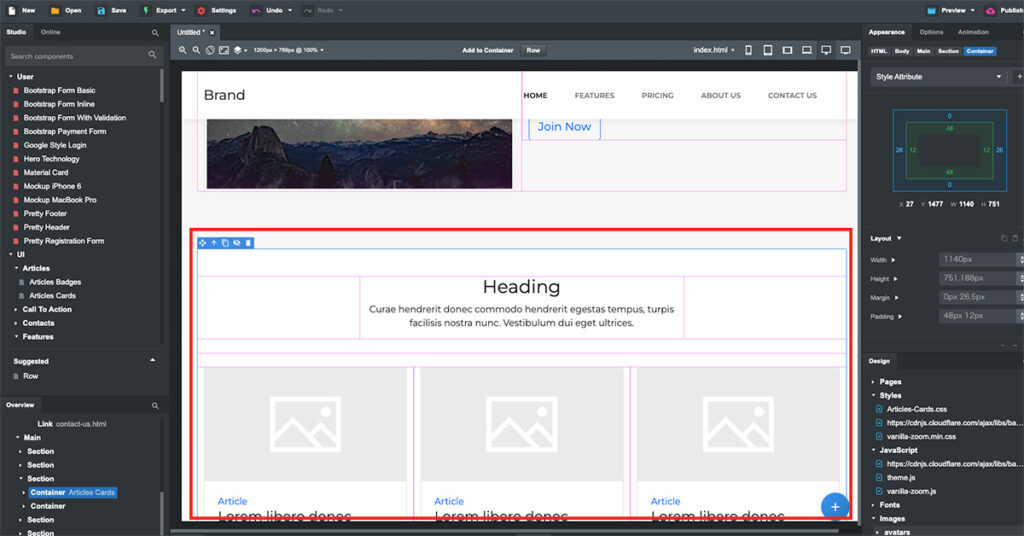Switch to the large desktop preview icon

(845, 50)
